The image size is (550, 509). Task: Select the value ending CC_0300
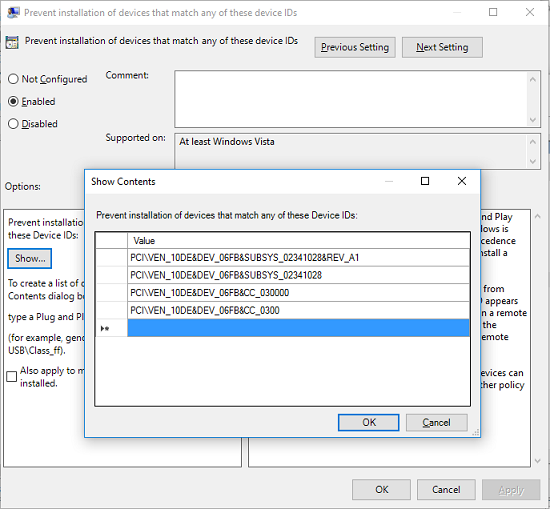pyautogui.click(x=298, y=310)
